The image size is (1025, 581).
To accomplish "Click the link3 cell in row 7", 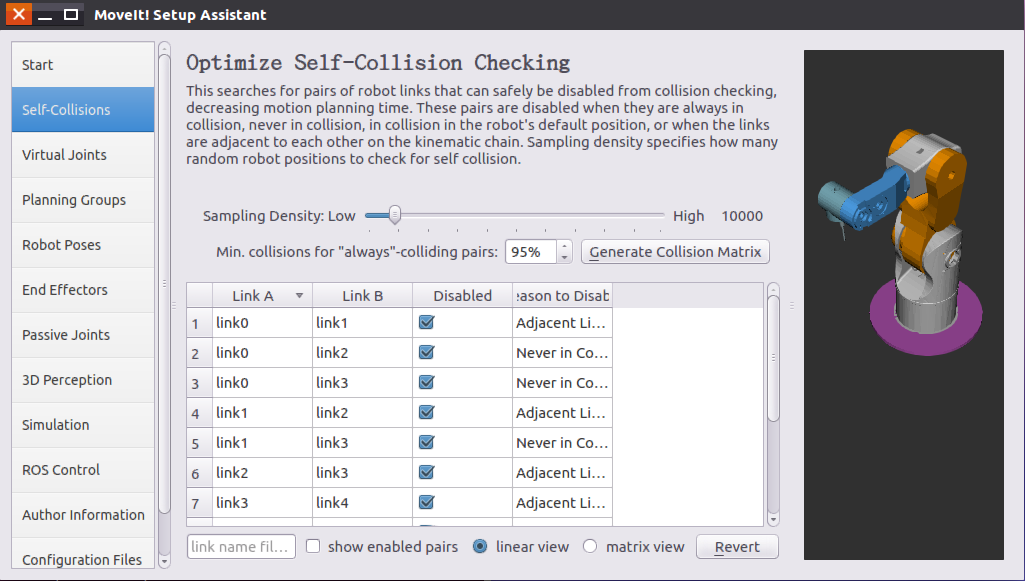I will tap(262, 503).
